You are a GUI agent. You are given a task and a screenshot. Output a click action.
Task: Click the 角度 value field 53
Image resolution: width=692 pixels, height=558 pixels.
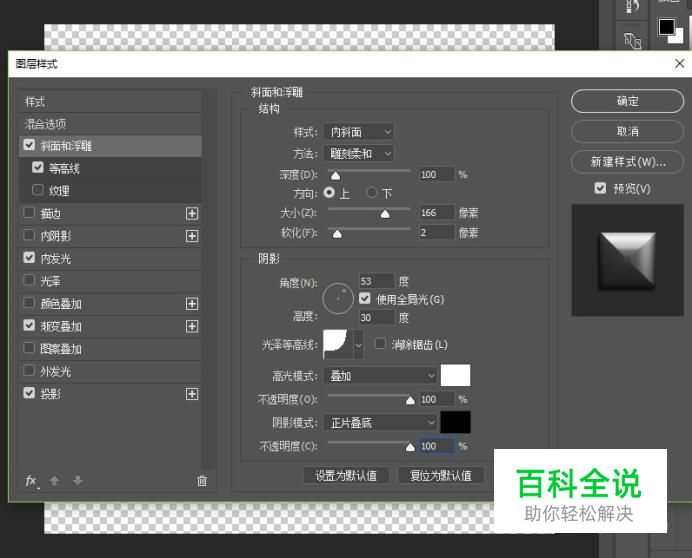point(376,281)
